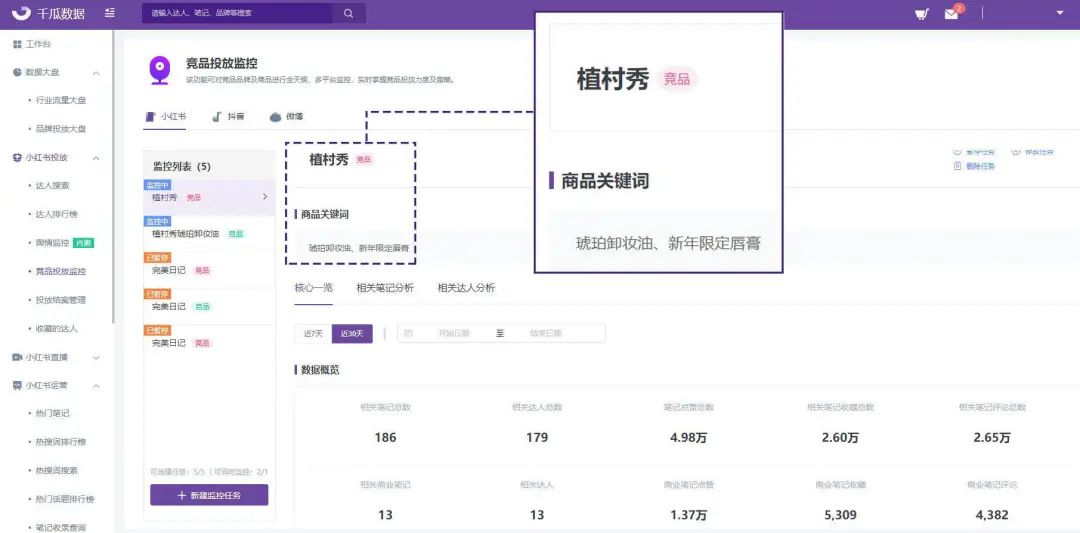Click the 小红书投放 sidebar icon
This screenshot has width=1080, height=533.
(x=17, y=158)
